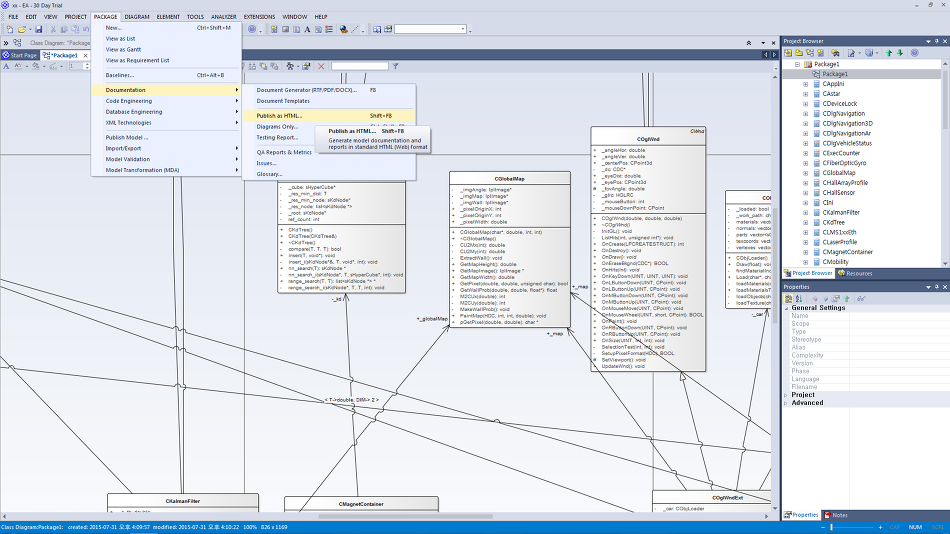Click the diagram line tool icon in main toolbar
This screenshot has height=534, width=950.
tap(356, 29)
